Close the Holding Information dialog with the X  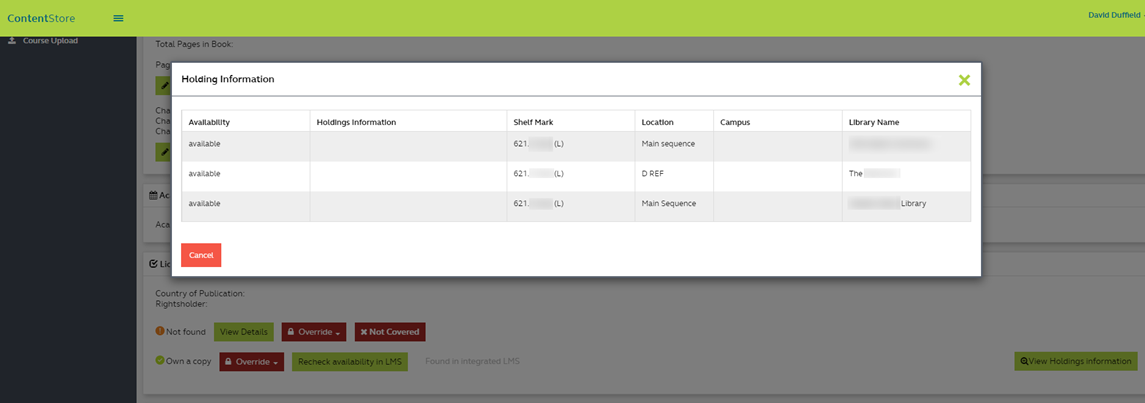(964, 80)
